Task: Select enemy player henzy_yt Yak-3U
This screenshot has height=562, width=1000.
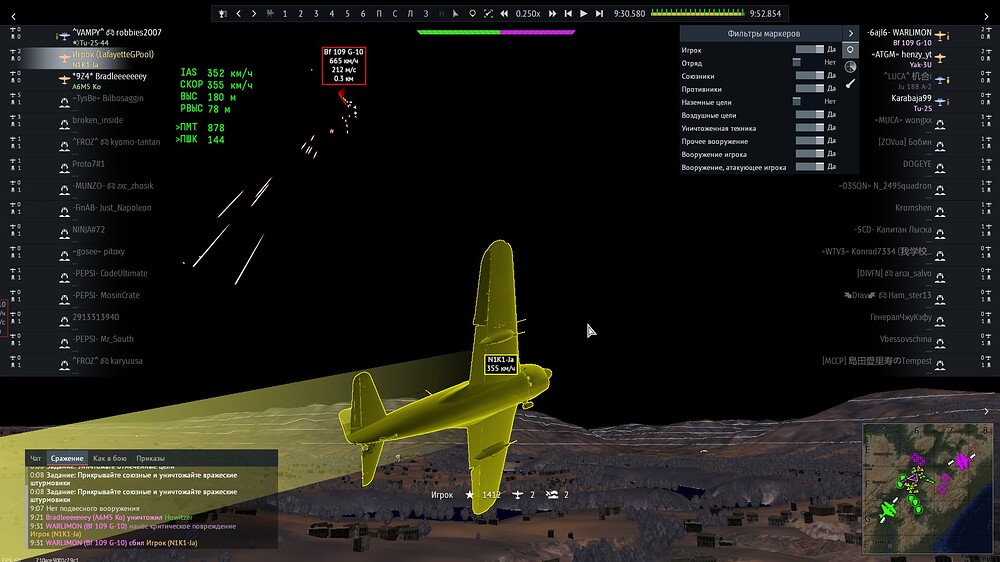Action: (x=901, y=59)
